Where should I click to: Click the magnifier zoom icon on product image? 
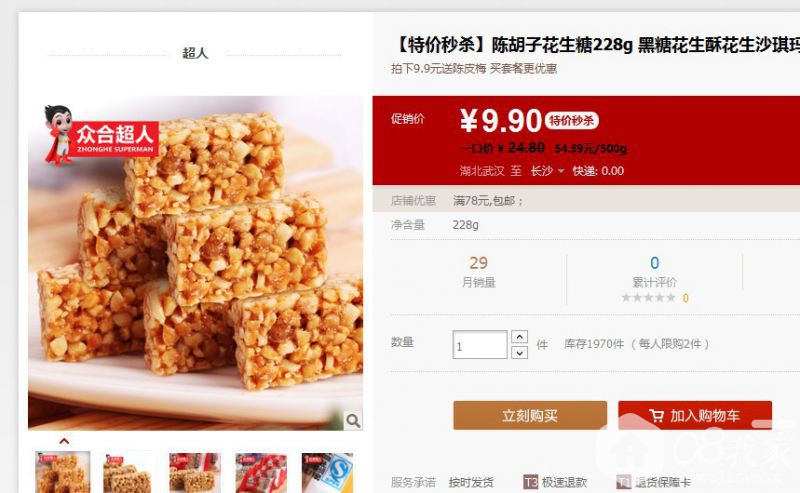point(353,421)
